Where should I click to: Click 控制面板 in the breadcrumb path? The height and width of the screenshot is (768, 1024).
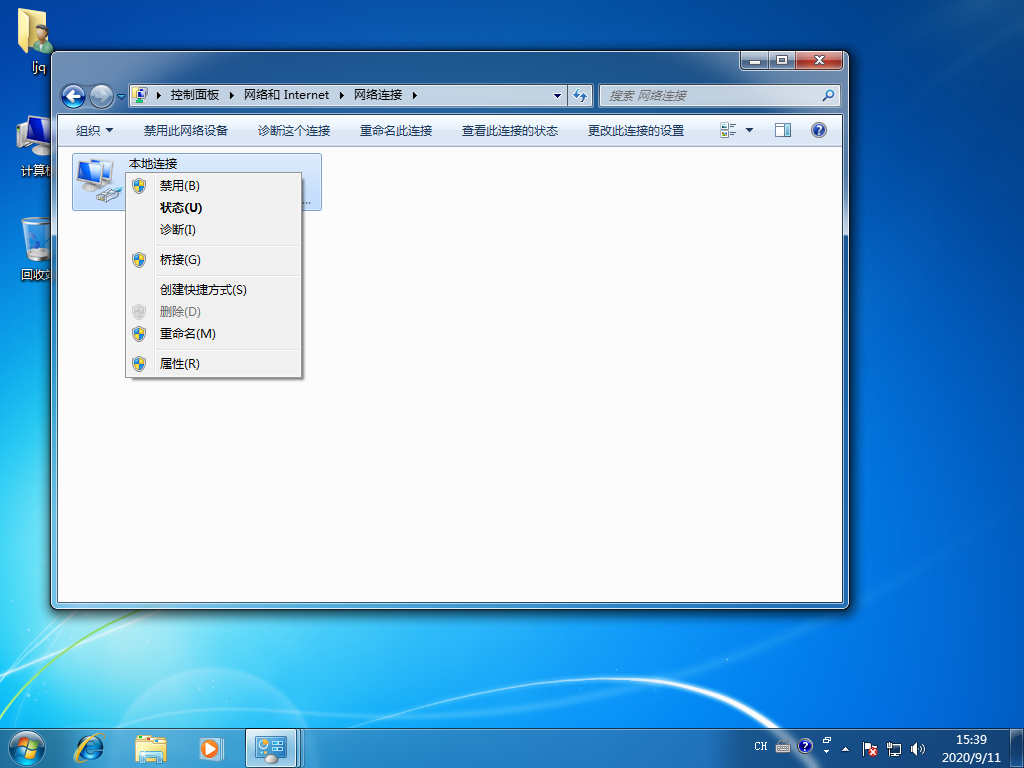point(194,95)
